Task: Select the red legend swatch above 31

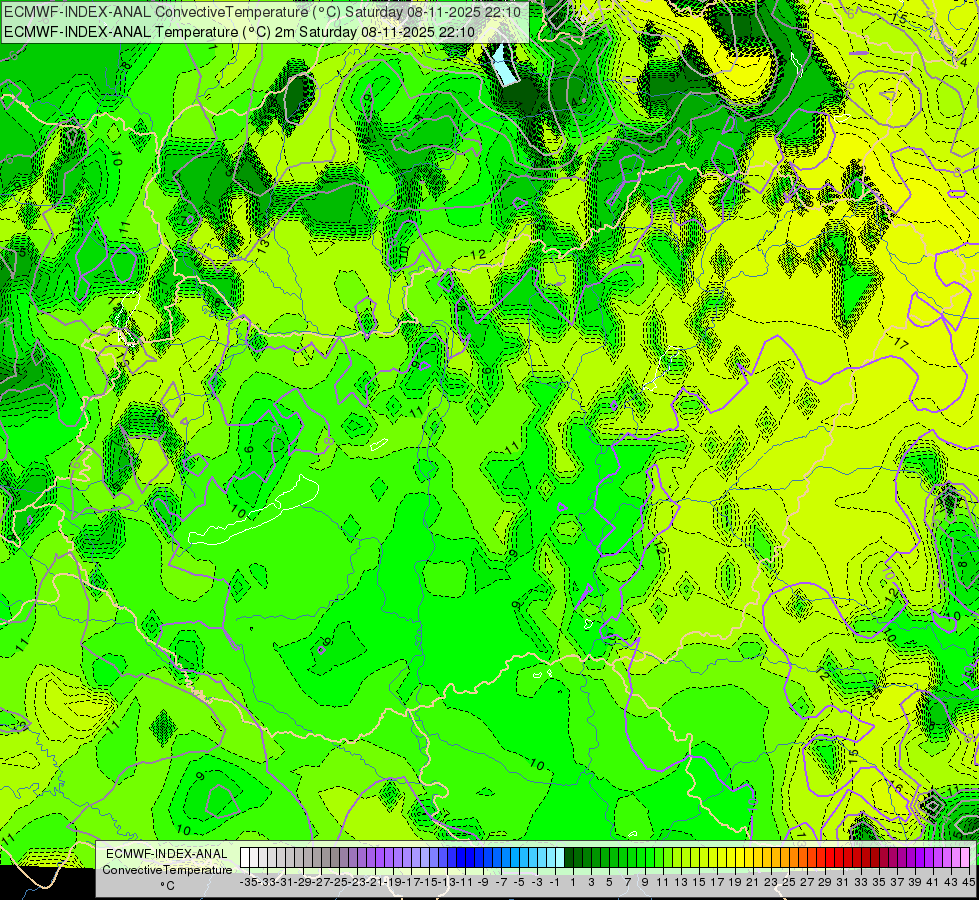Action: [x=839, y=857]
